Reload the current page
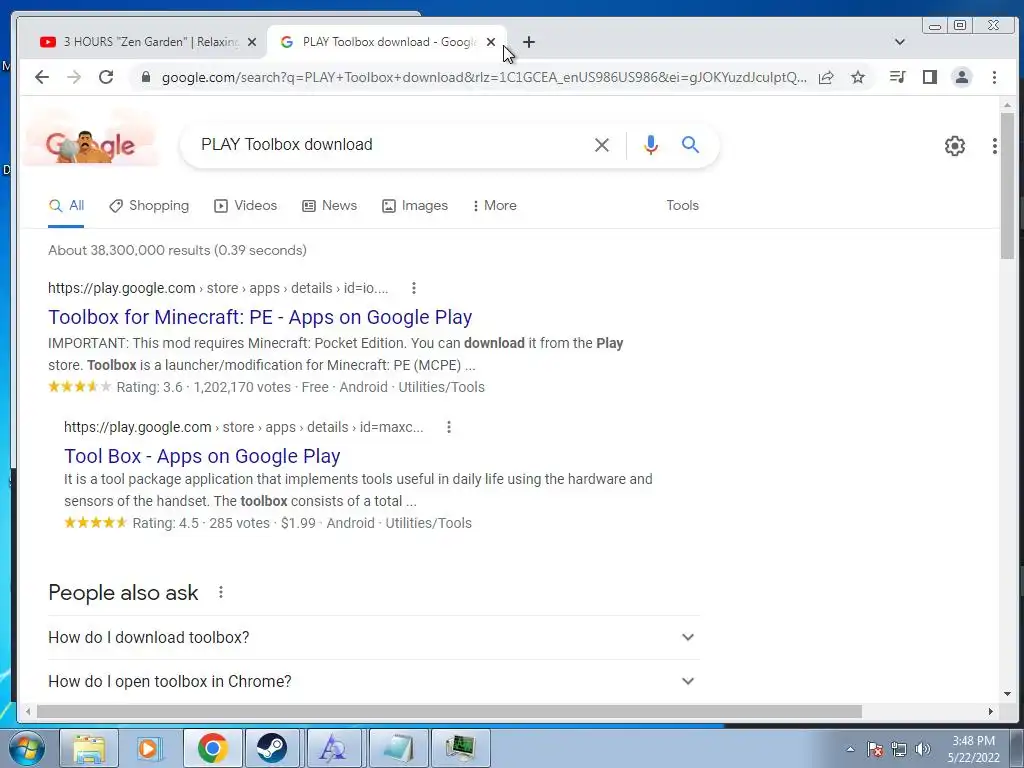This screenshot has width=1024, height=768. (x=106, y=77)
